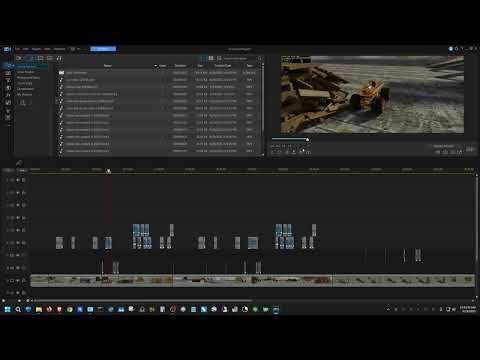Click the library search field
The height and width of the screenshot is (360, 480).
click(x=240, y=58)
